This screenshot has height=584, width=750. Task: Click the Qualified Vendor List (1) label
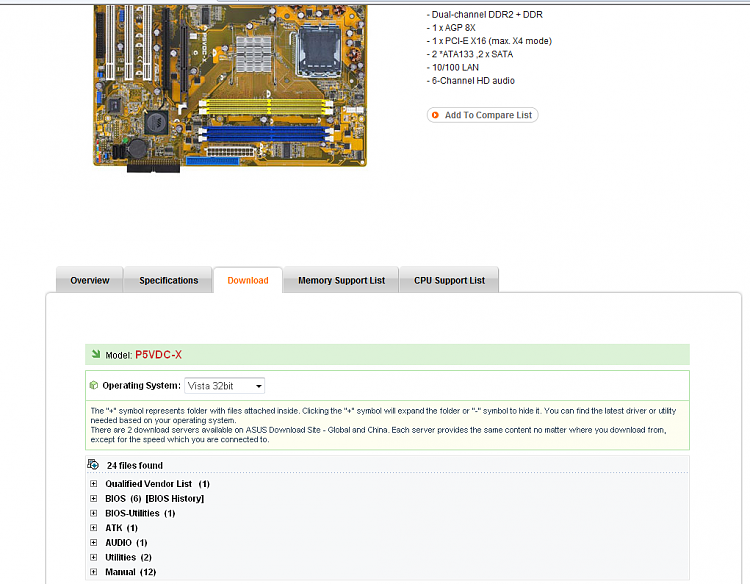pyautogui.click(x=157, y=484)
